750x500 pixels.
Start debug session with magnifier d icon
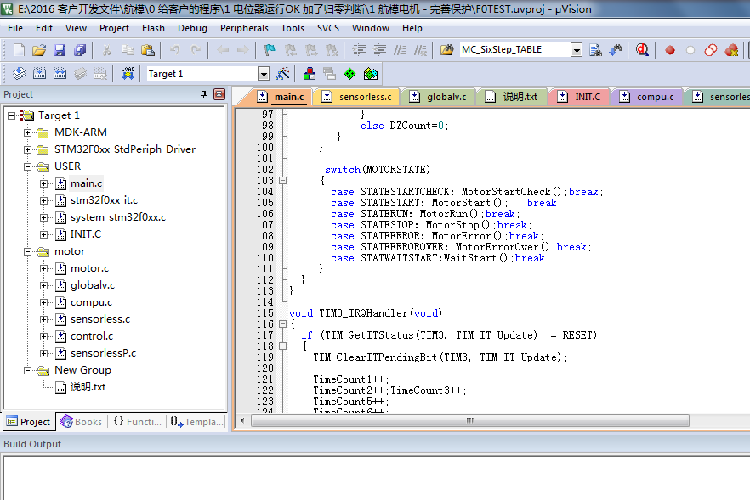(x=642, y=50)
